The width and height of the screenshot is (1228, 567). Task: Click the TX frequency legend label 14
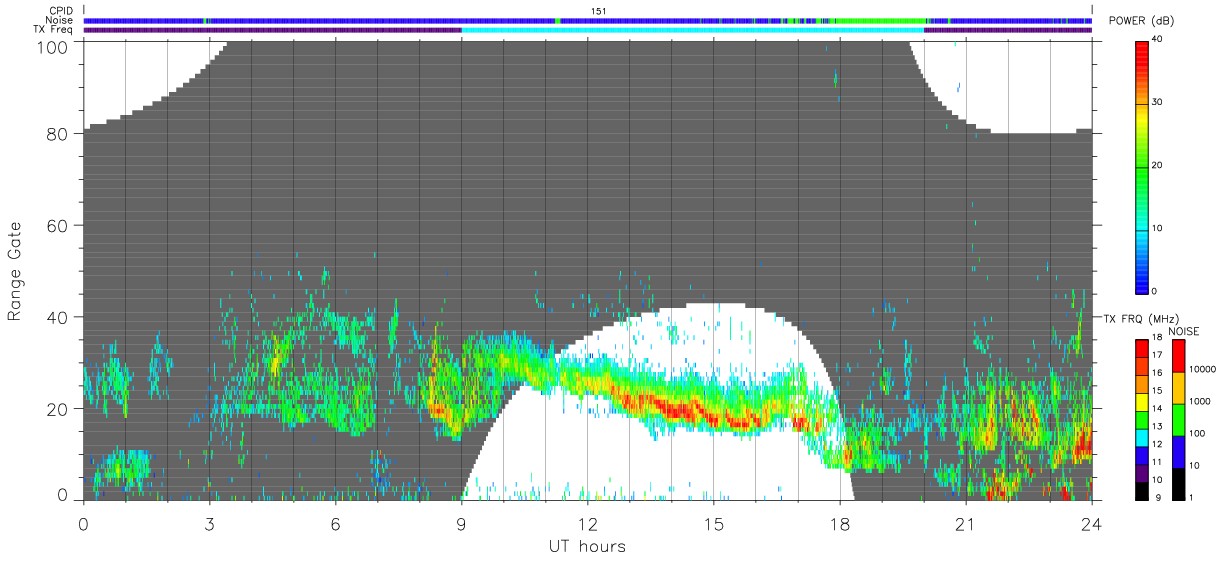1156,409
